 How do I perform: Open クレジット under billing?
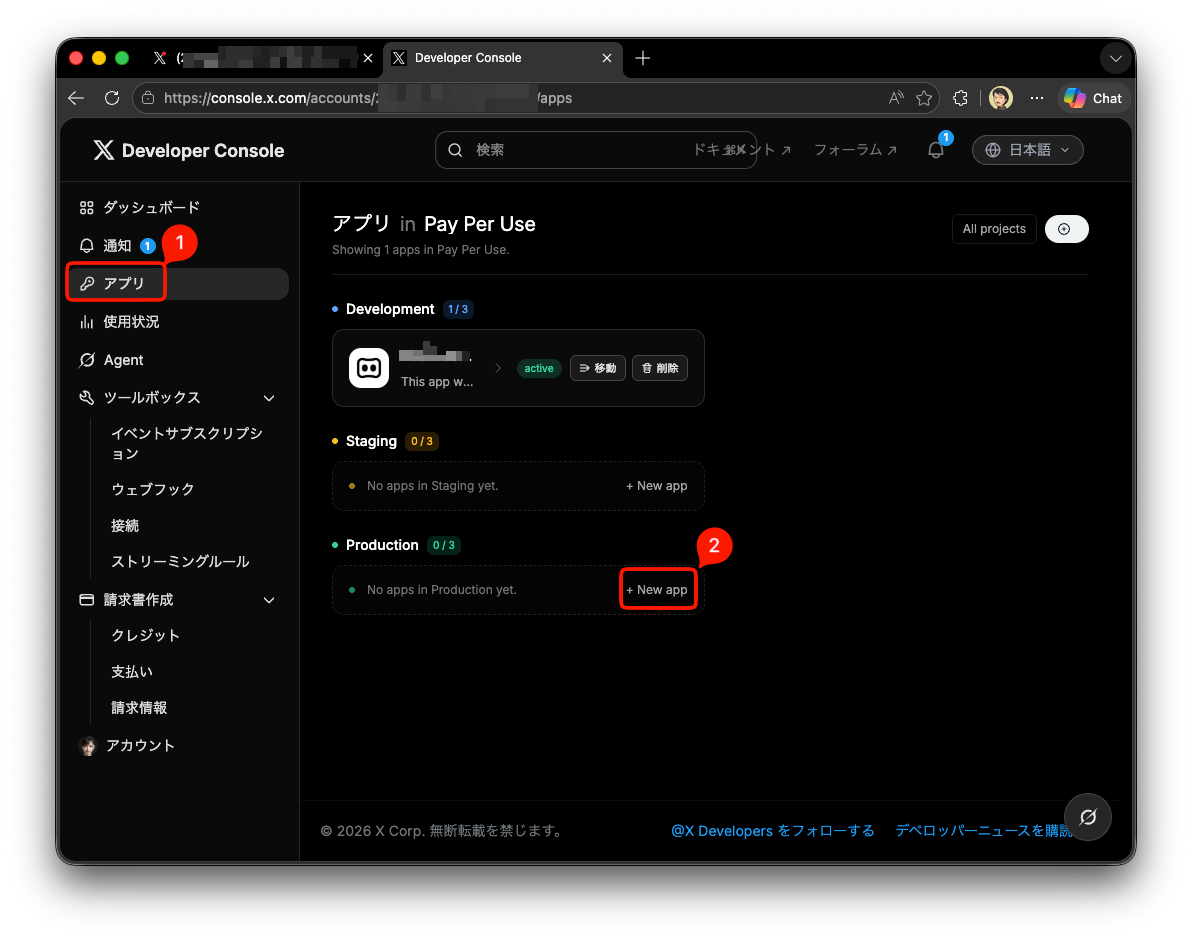145,635
